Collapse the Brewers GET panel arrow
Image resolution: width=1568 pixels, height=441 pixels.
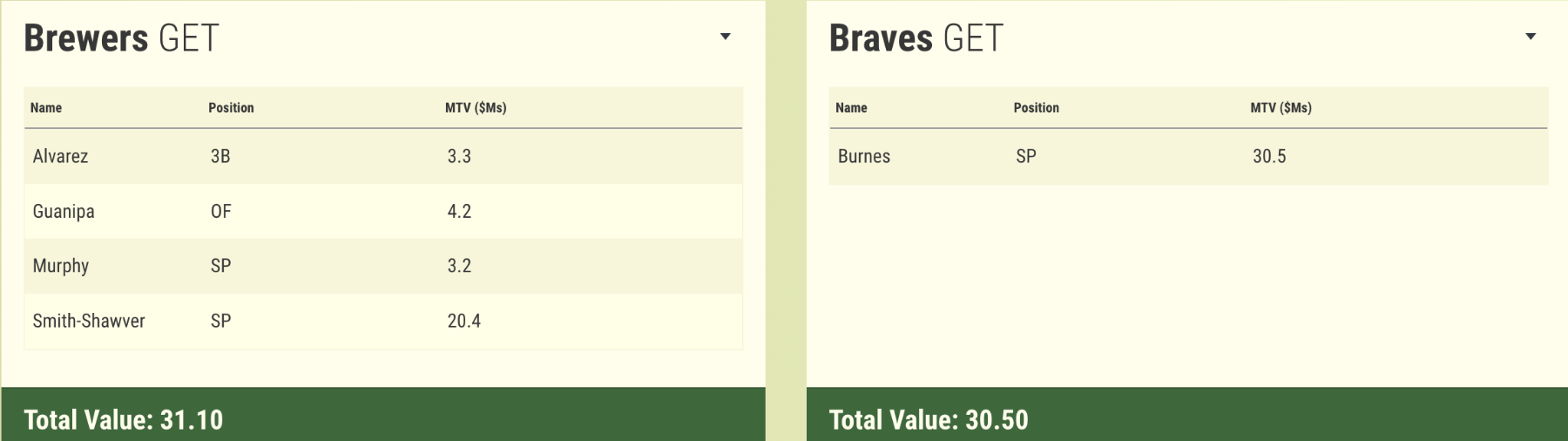[725, 37]
